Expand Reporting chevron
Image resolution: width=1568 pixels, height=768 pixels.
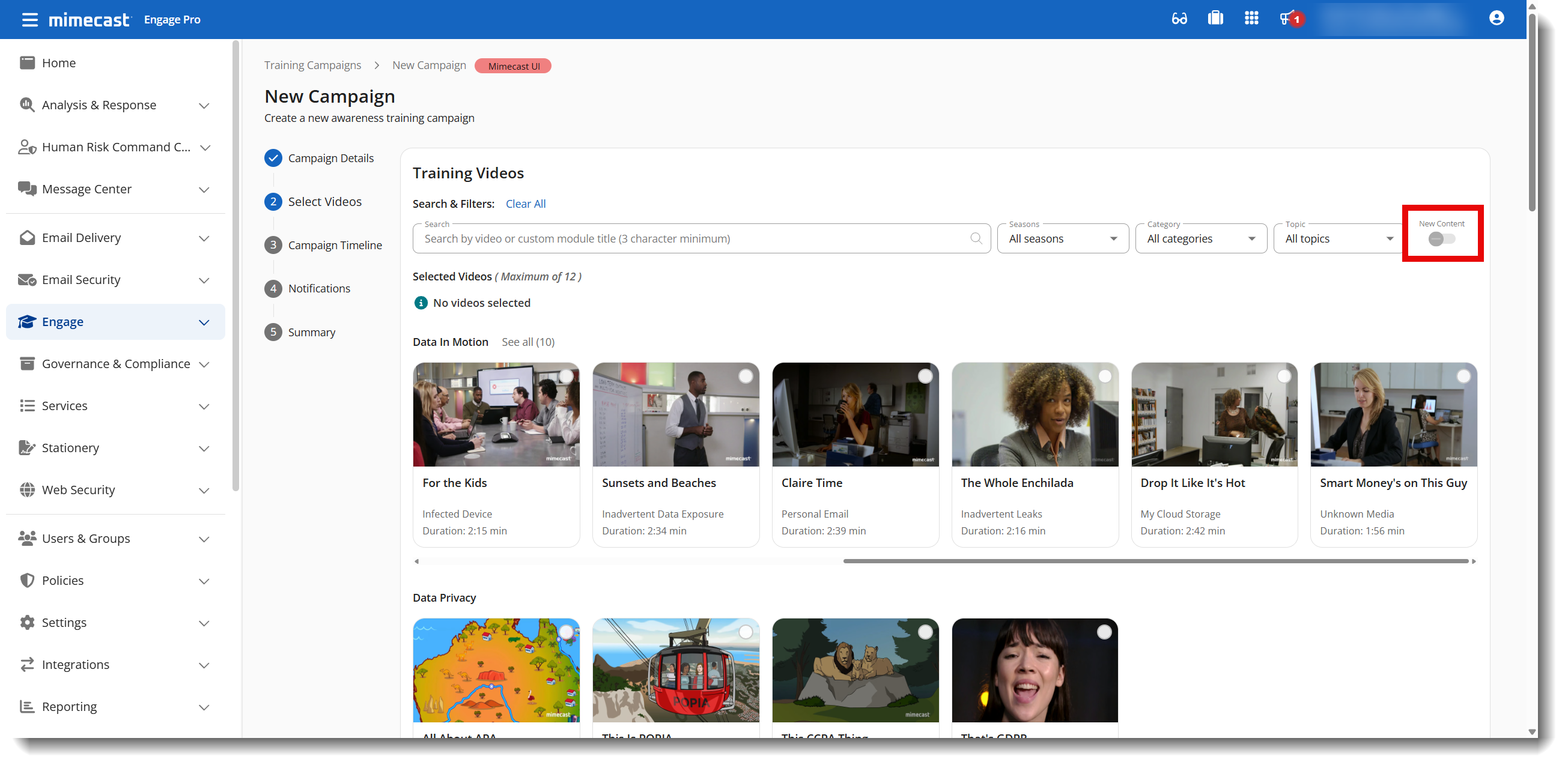(204, 707)
